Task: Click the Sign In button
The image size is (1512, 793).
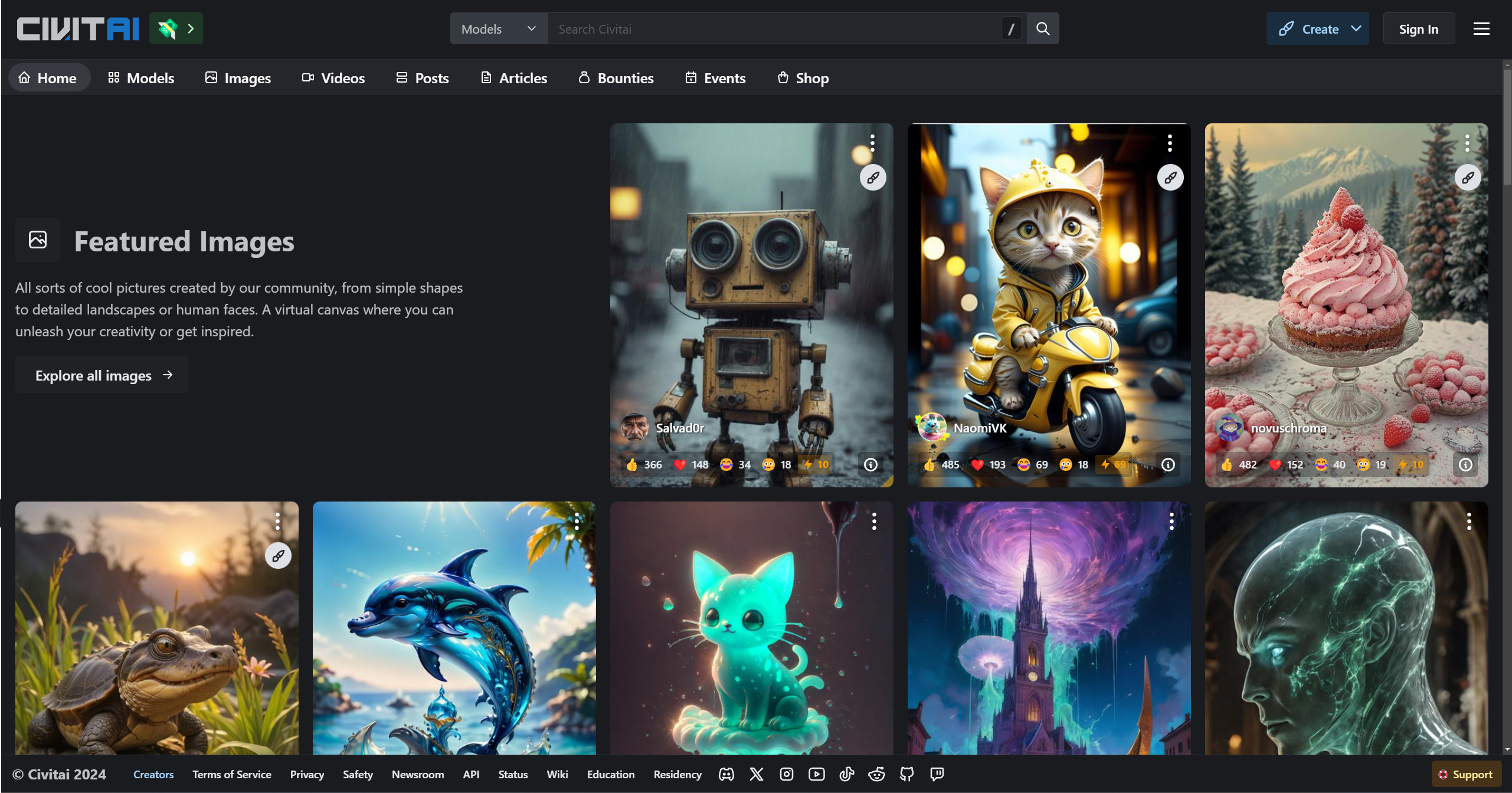Action: tap(1418, 28)
